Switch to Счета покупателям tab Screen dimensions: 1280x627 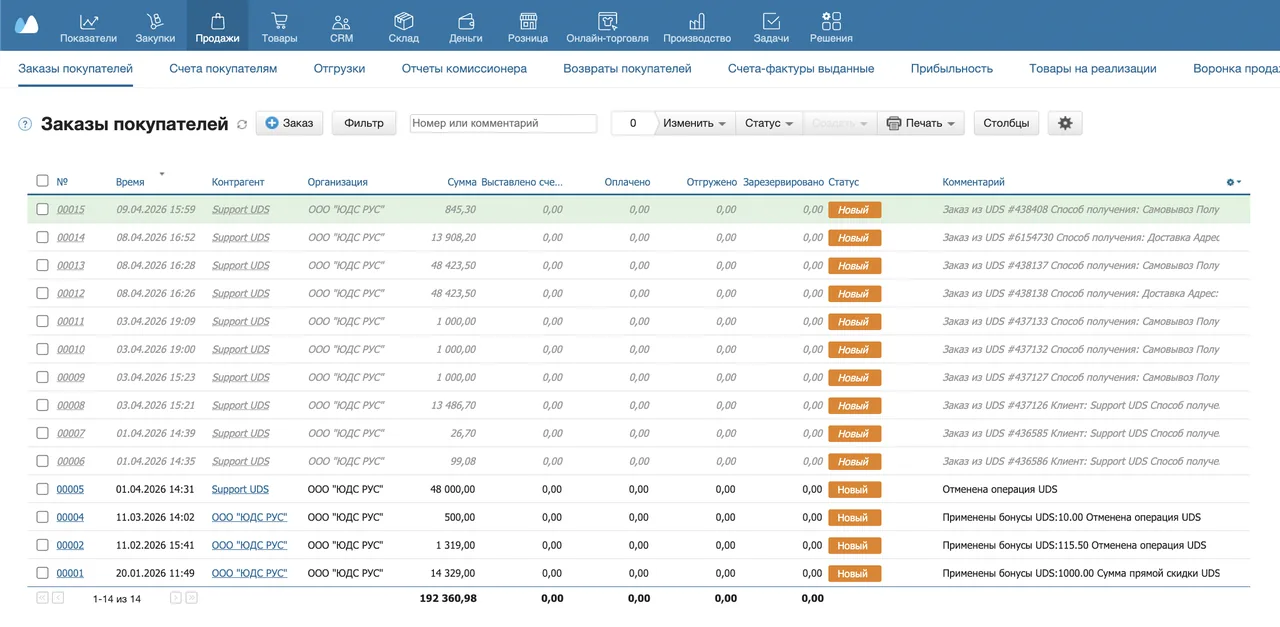[x=223, y=69]
